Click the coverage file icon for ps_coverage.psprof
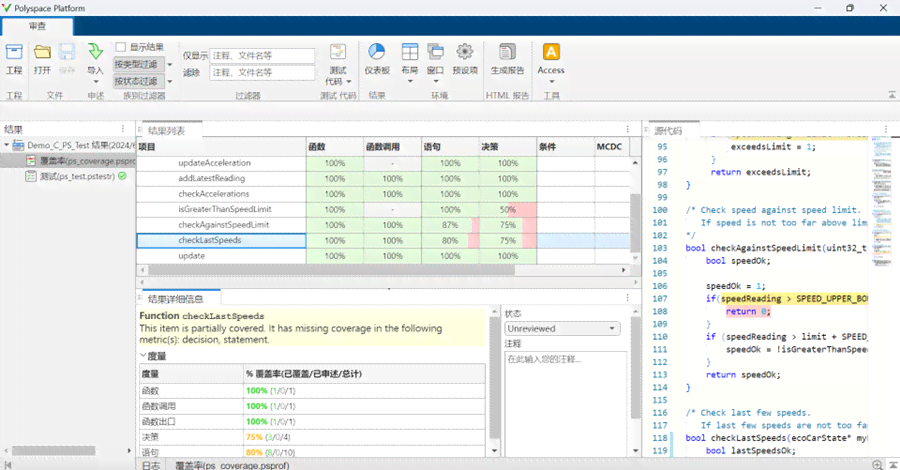This screenshot has width=900, height=470. (x=31, y=161)
